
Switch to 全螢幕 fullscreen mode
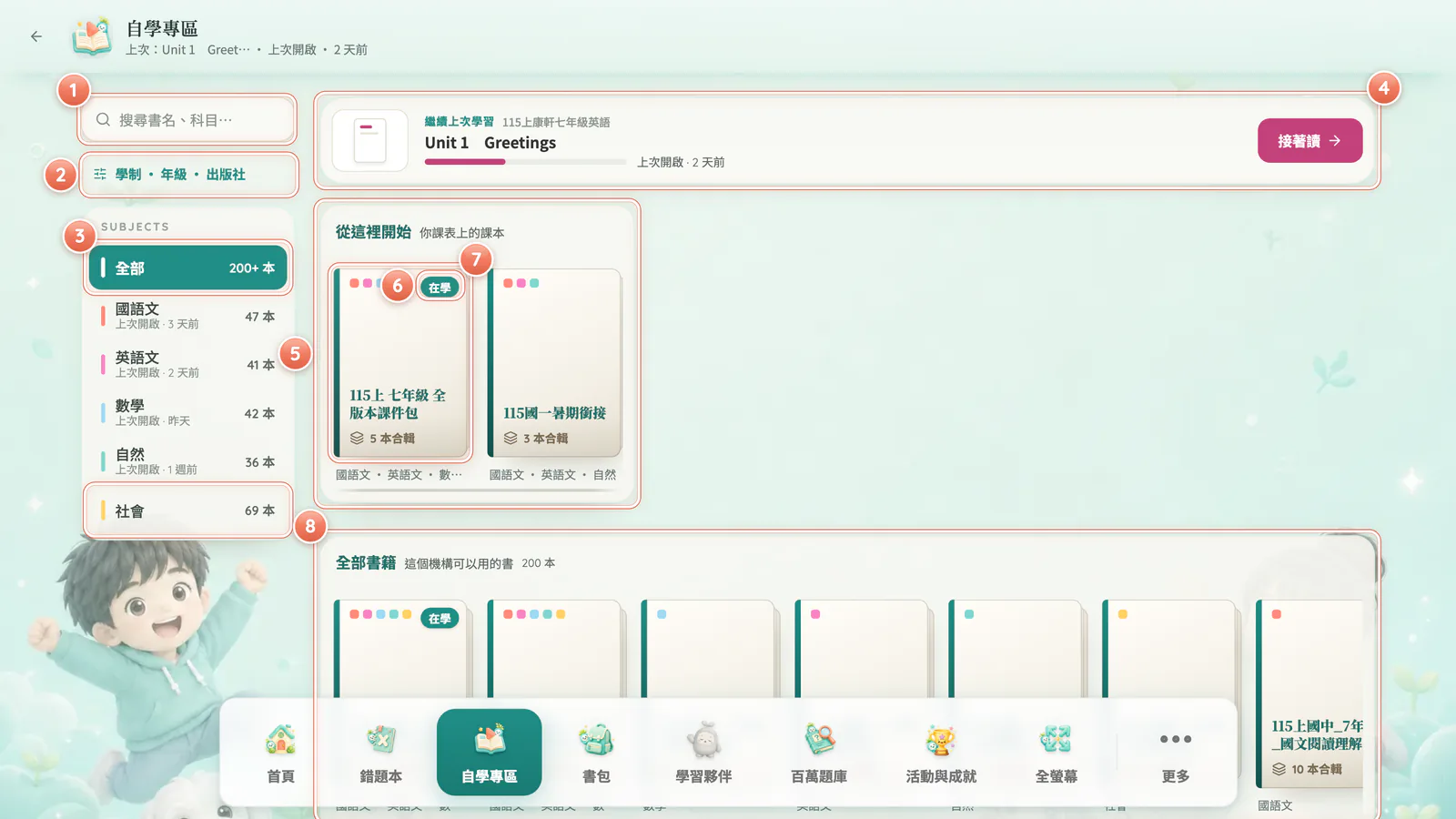pos(1057,753)
